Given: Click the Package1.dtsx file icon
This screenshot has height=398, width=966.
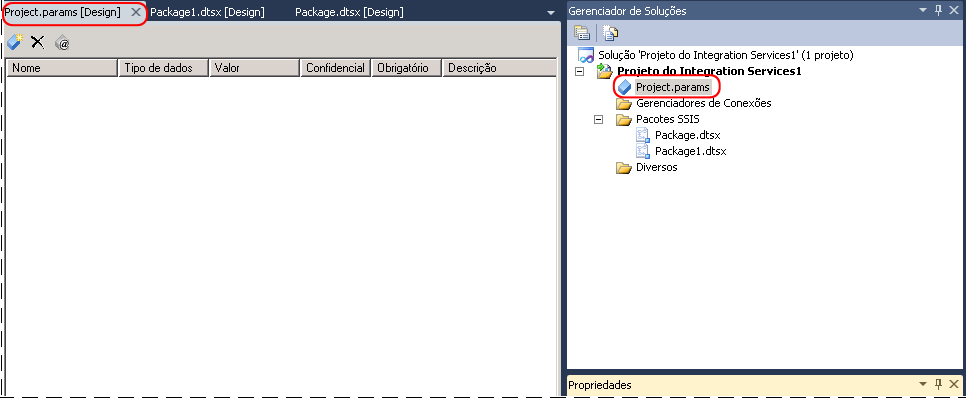Looking at the screenshot, I should point(643,151).
